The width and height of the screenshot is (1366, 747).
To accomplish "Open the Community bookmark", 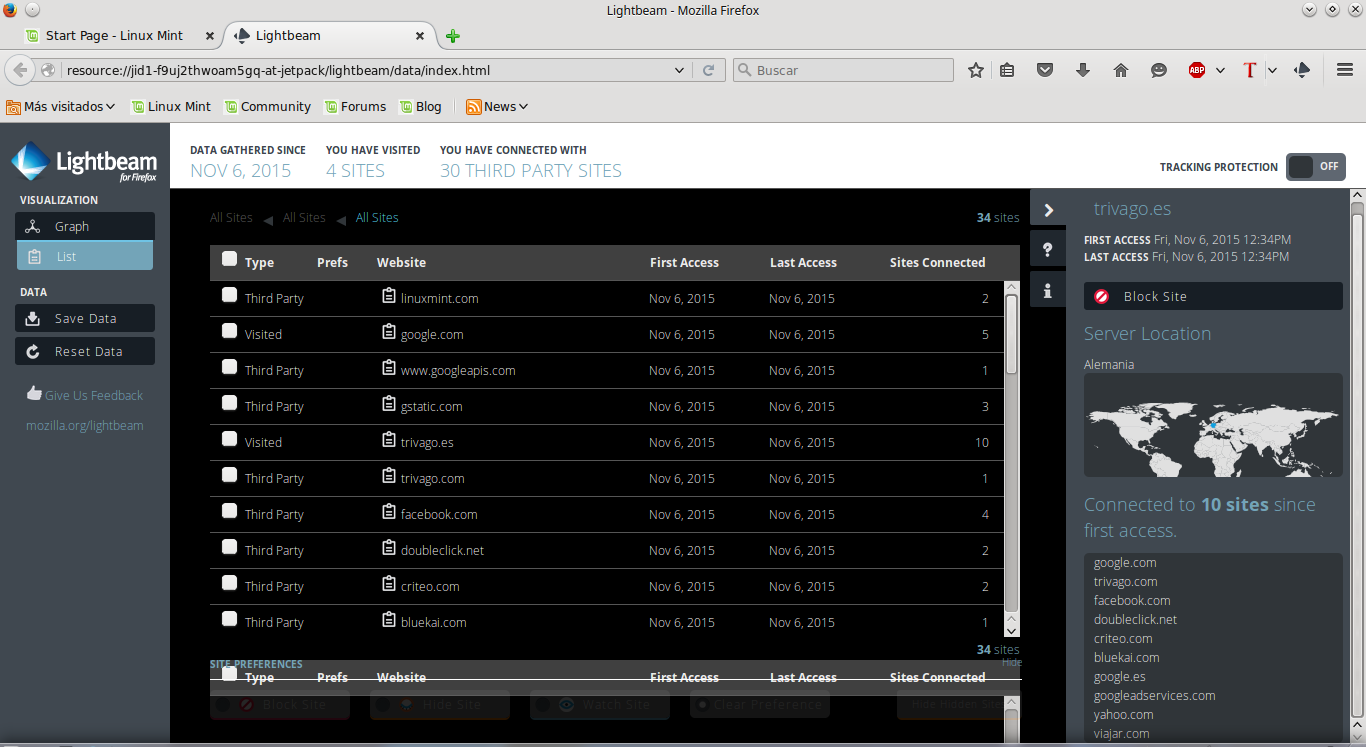I will [268, 106].
